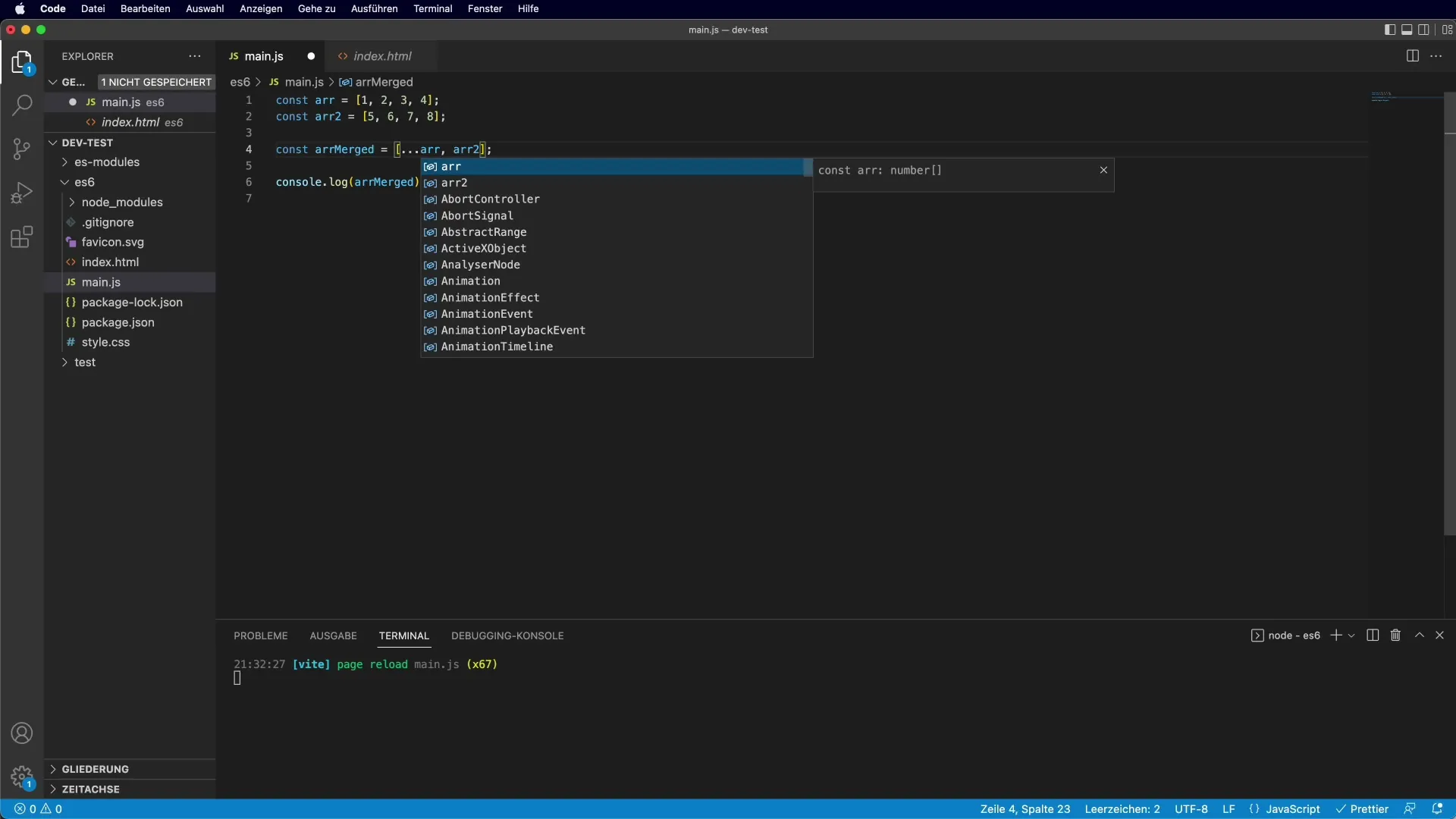The width and height of the screenshot is (1456, 819).
Task: Close the terminal panel
Action: [1439, 635]
